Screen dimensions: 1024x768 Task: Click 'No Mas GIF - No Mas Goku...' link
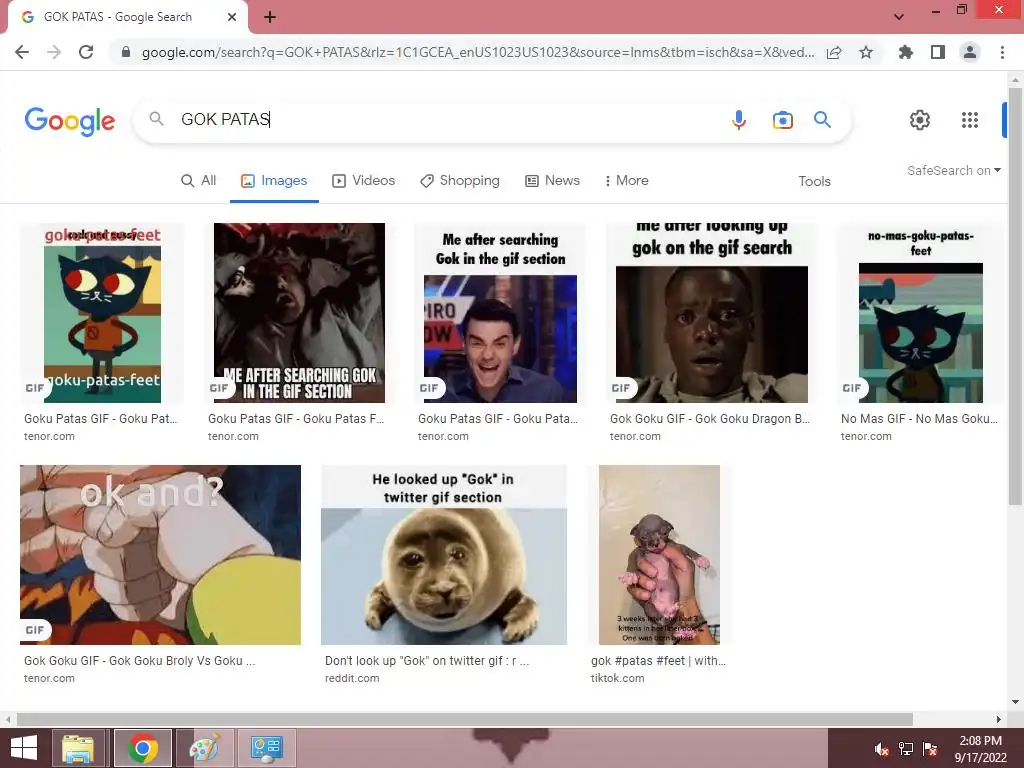(x=919, y=419)
